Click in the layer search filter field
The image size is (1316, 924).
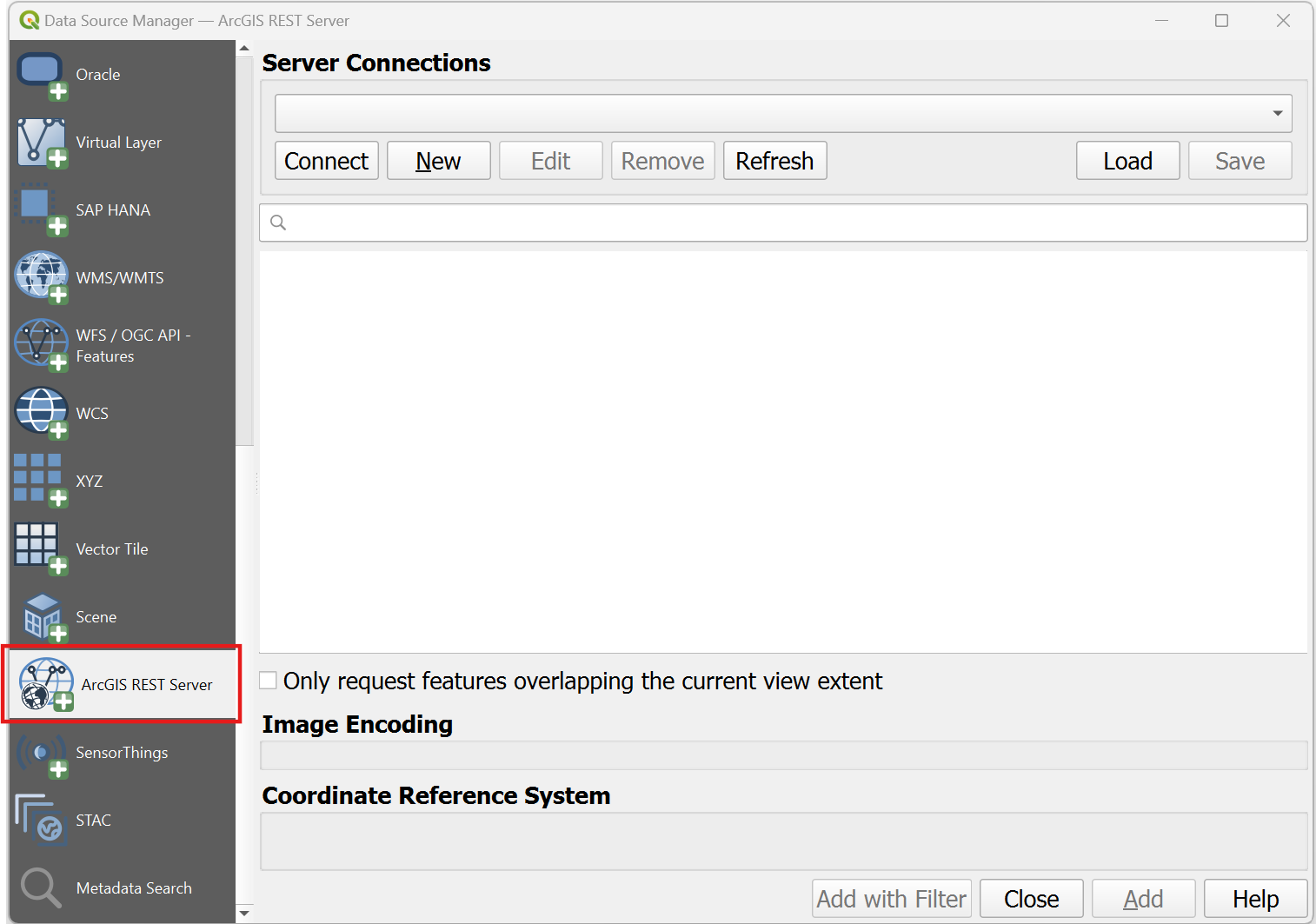coord(783,223)
